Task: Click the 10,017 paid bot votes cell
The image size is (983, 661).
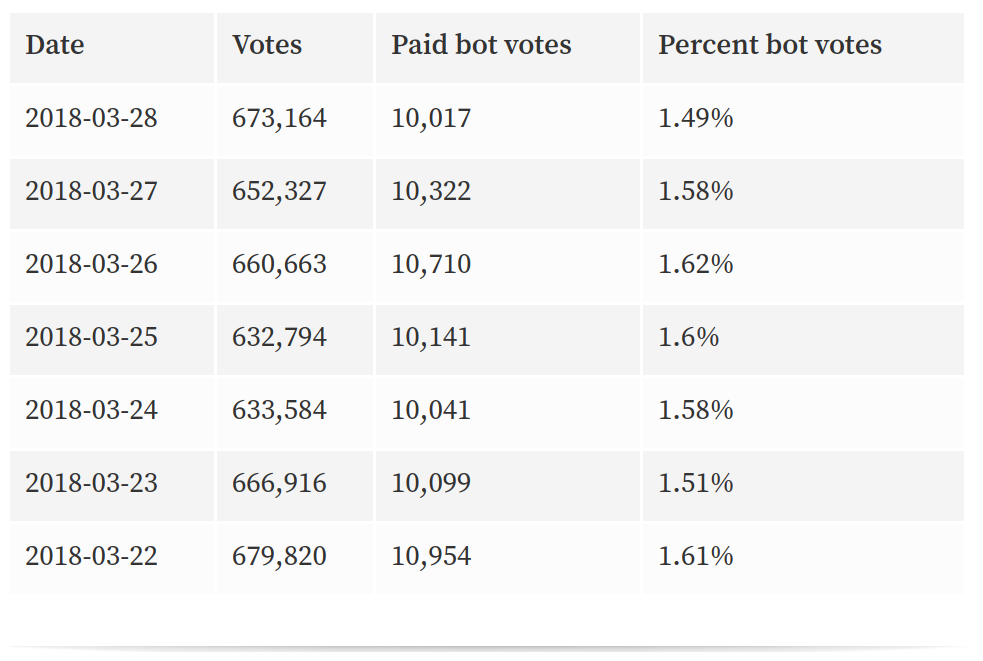Action: 508,120
